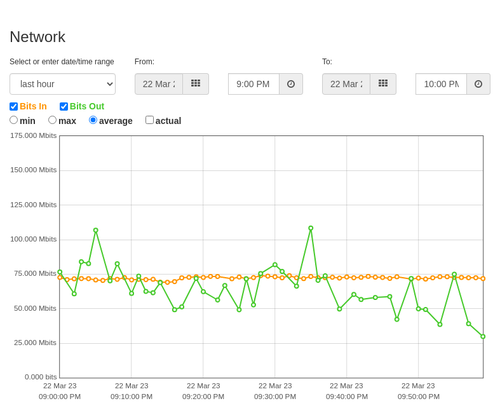Click the Bits In orange label
Viewport: 500px width, 403px height.
pyautogui.click(x=33, y=106)
